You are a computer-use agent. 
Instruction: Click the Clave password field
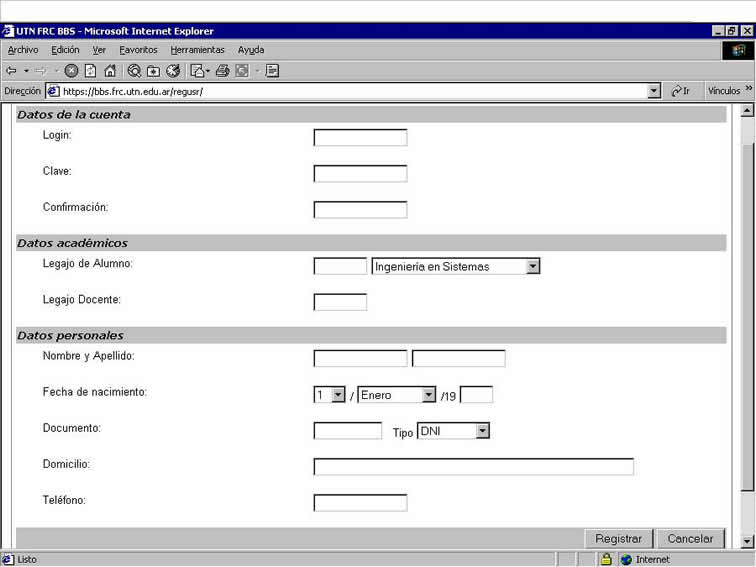[x=360, y=174]
